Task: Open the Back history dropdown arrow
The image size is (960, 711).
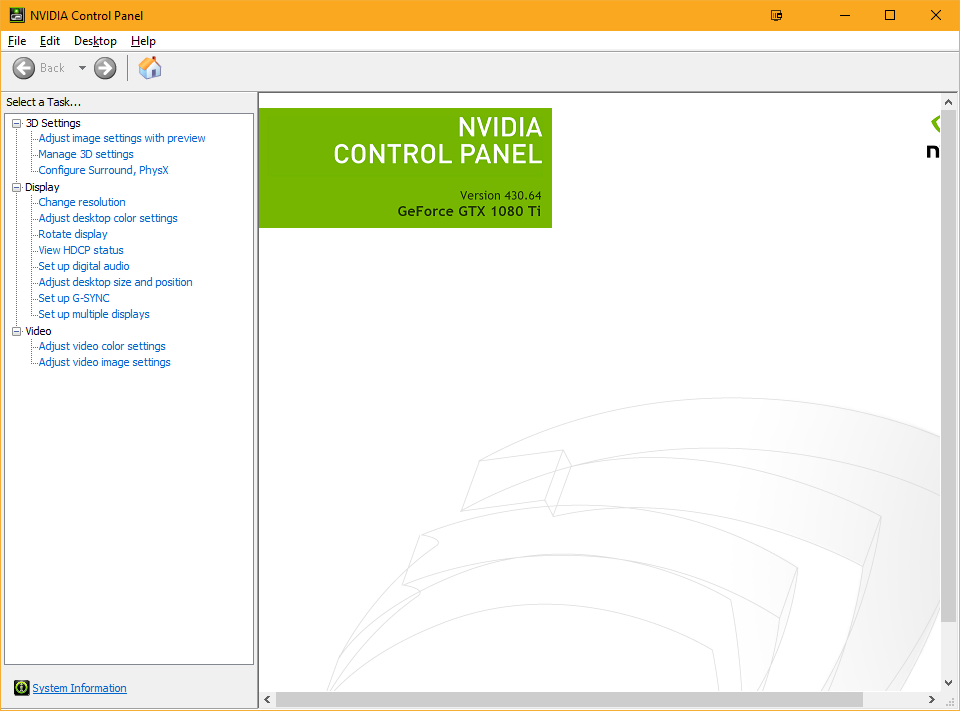Action: (82, 68)
